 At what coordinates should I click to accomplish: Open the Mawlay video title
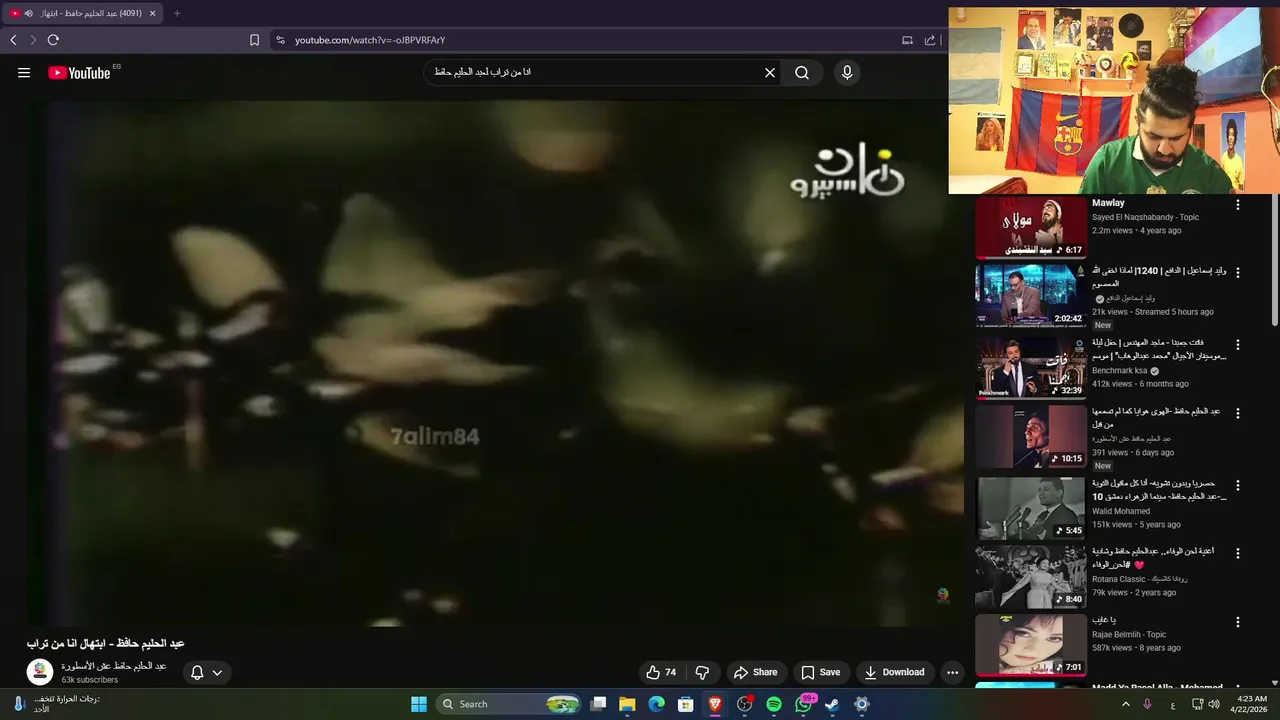(1108, 203)
